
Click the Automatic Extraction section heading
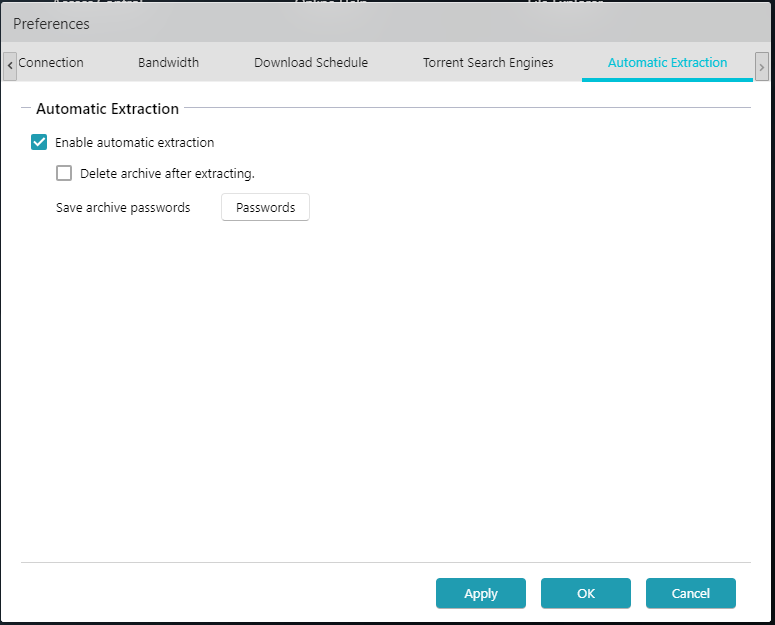(x=107, y=109)
